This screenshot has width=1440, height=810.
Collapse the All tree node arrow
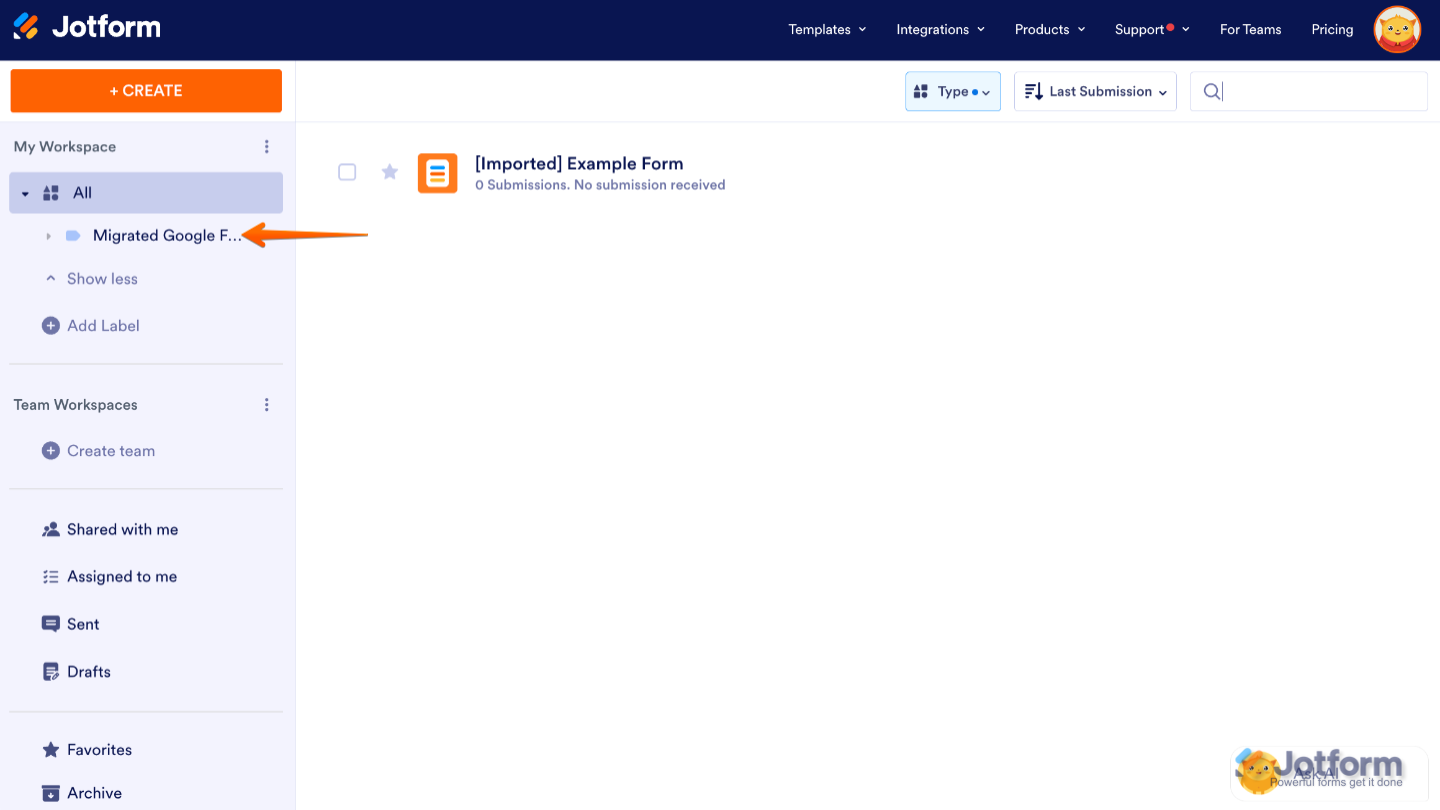26,194
